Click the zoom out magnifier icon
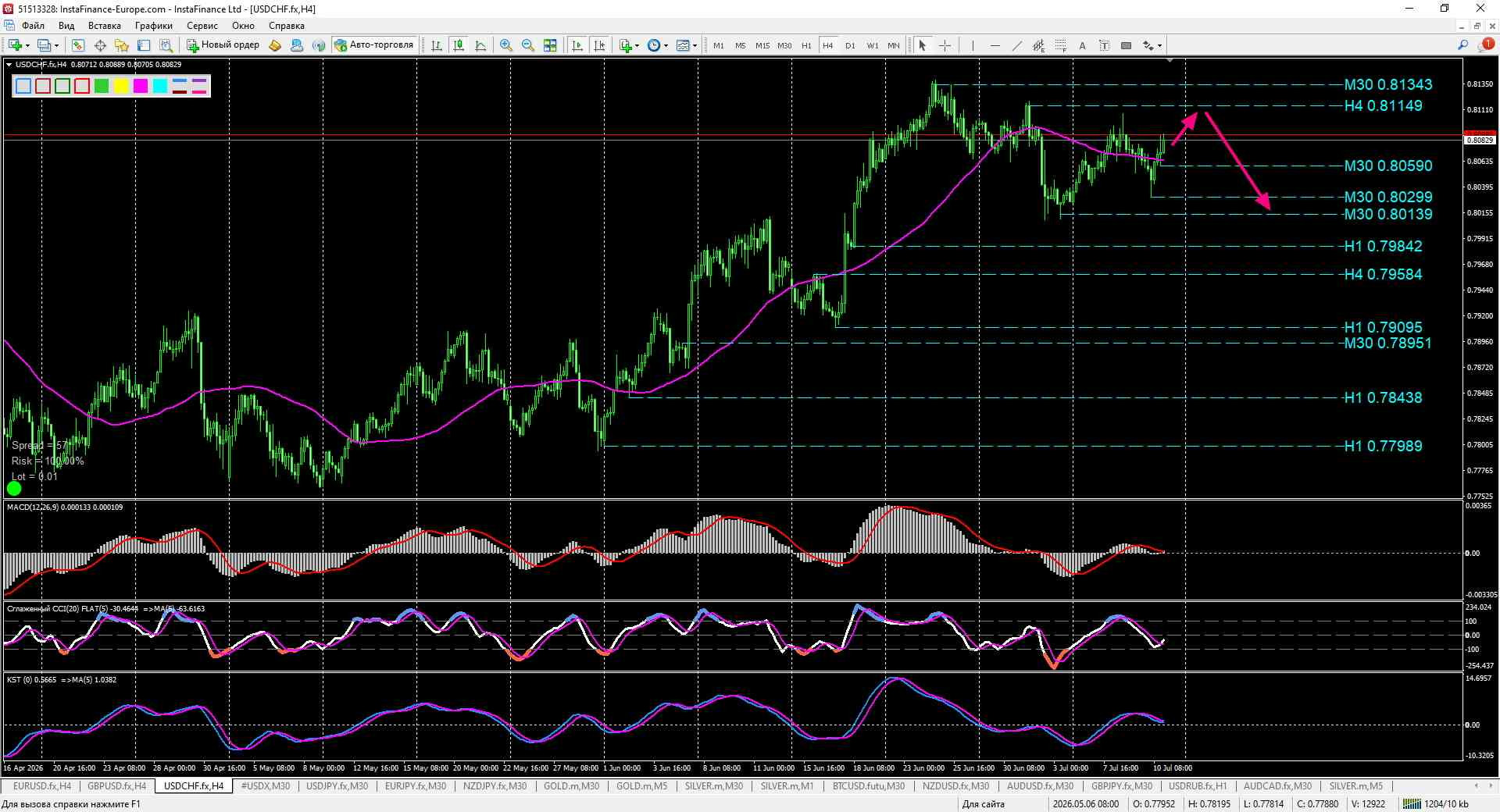 coord(528,45)
